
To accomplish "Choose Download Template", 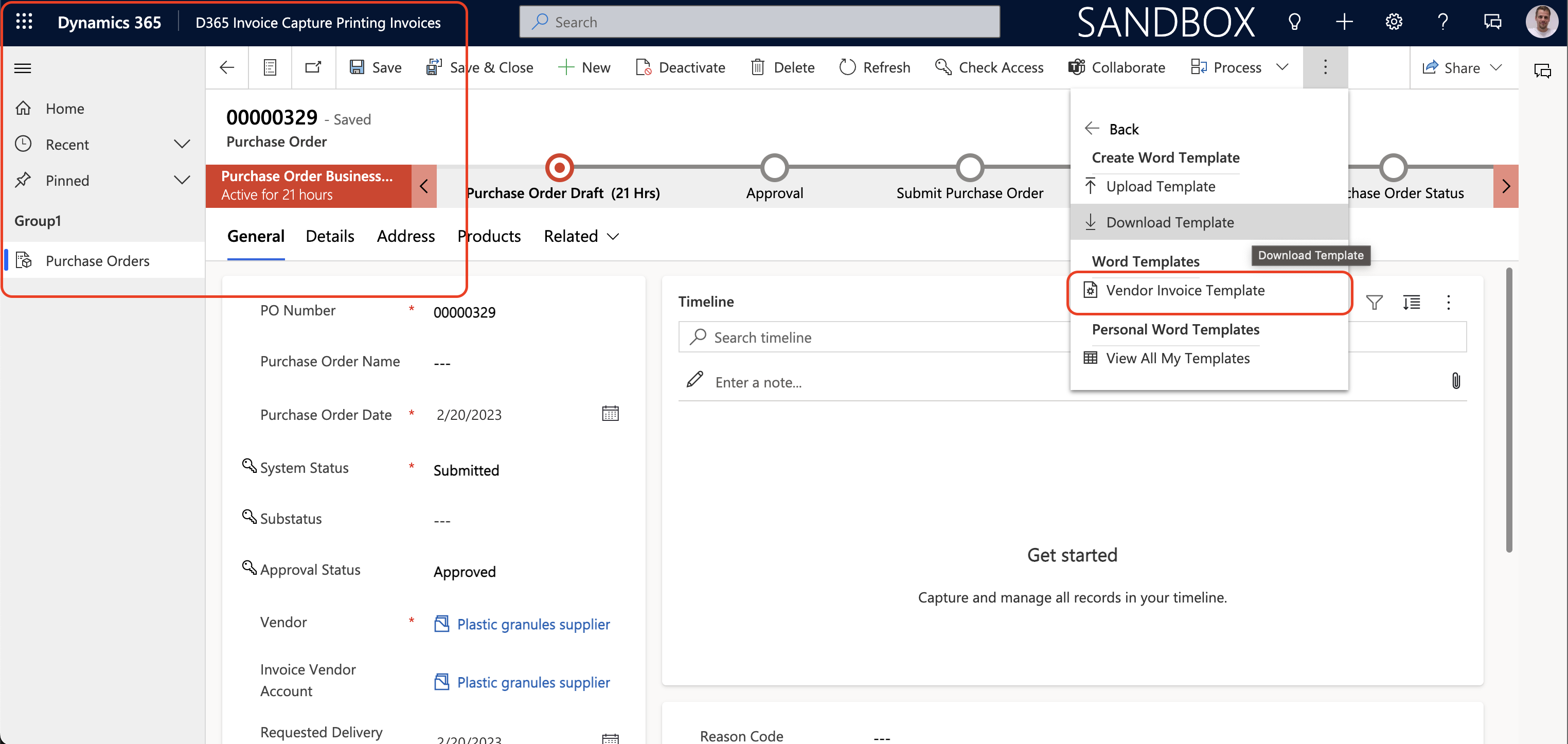I will [1209, 222].
